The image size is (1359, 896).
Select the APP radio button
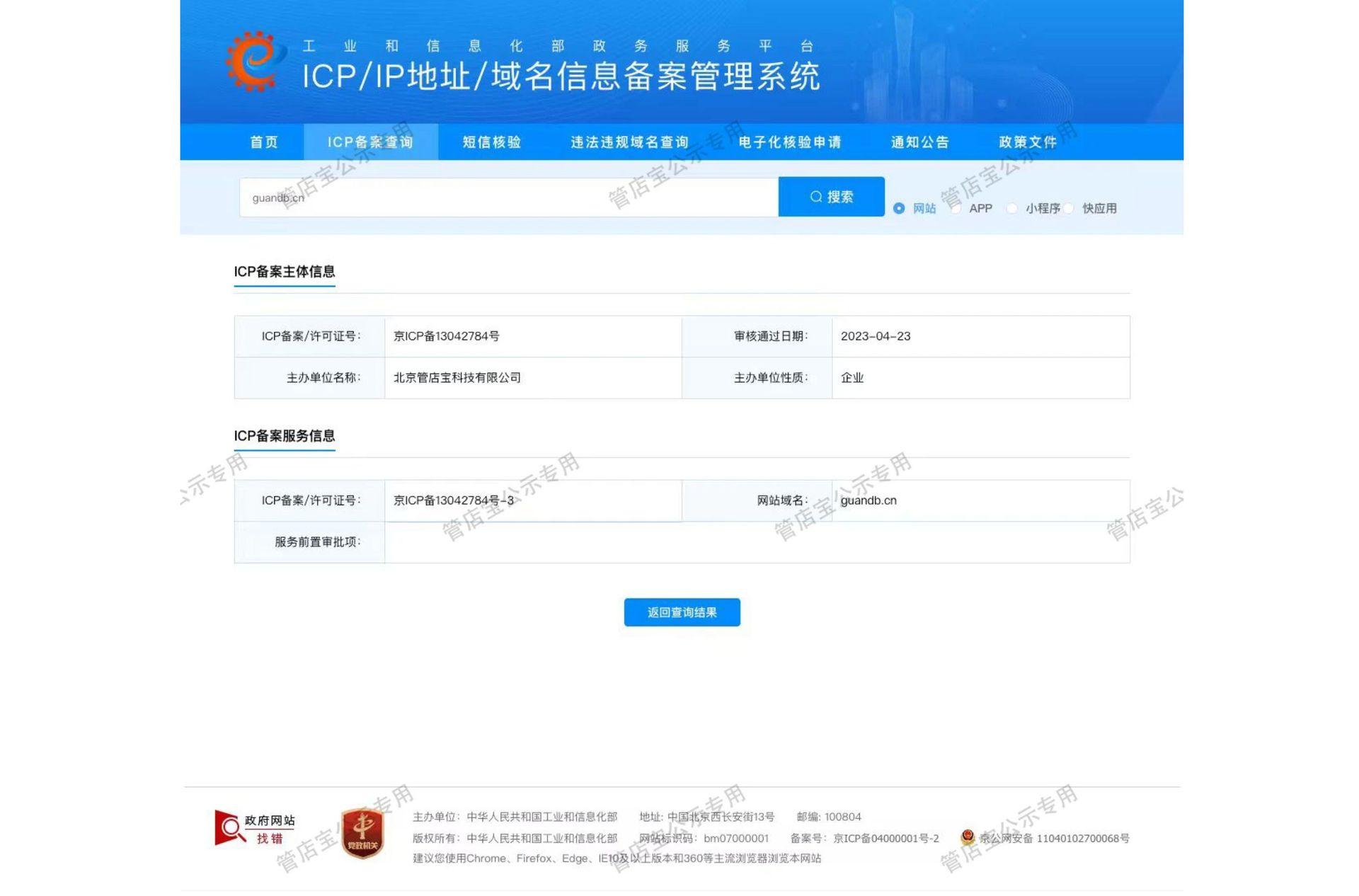click(x=956, y=208)
